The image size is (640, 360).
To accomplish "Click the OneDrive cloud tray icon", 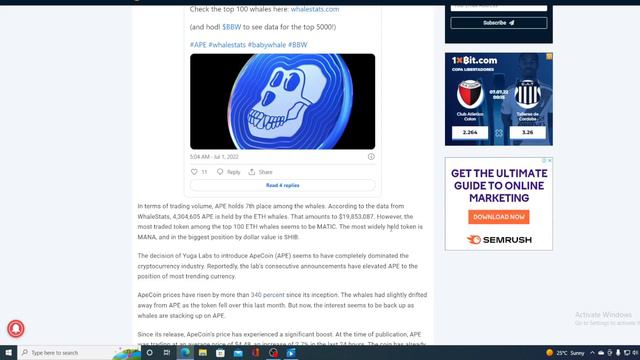I will (x=601, y=353).
